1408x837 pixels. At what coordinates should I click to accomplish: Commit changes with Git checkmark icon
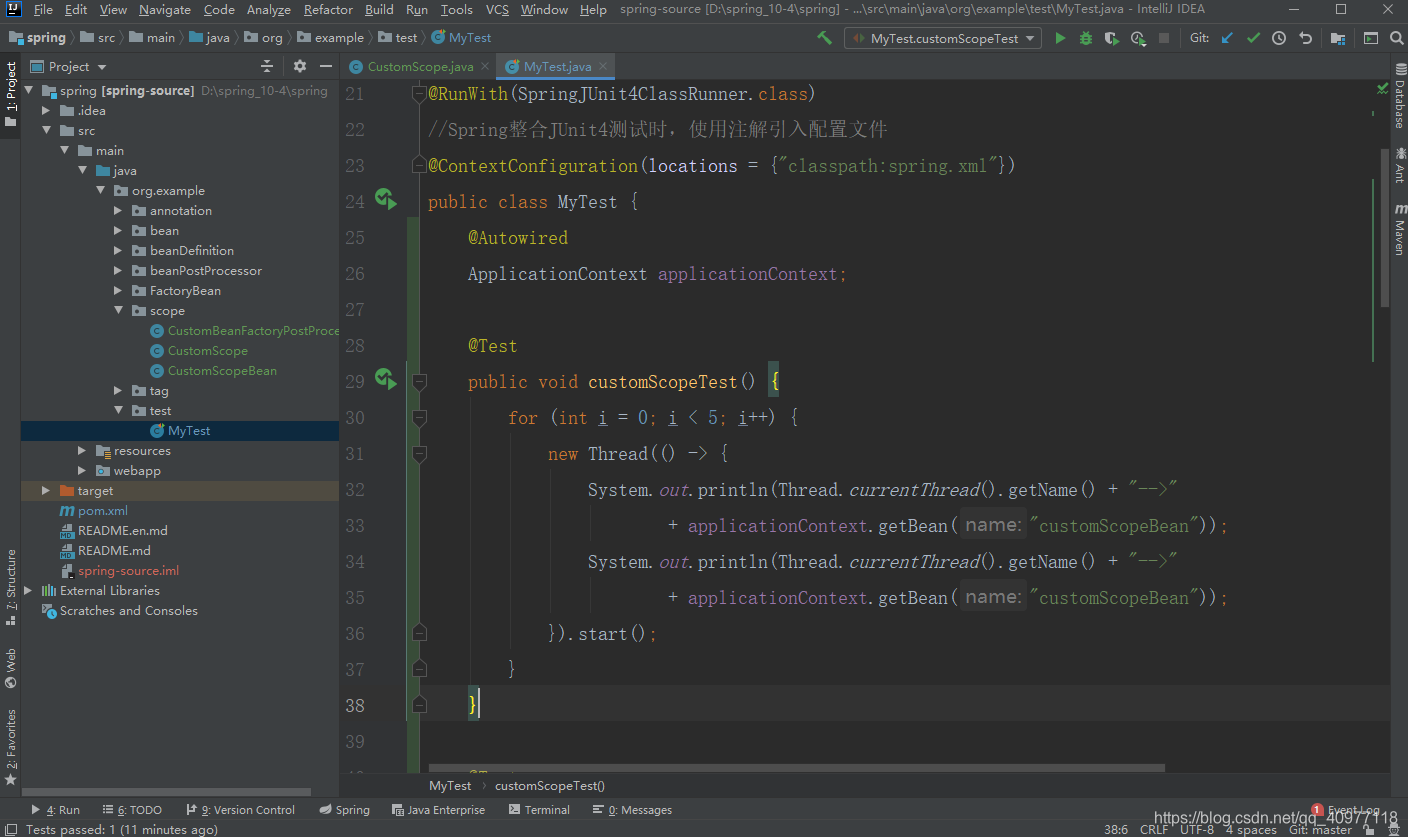[1254, 38]
